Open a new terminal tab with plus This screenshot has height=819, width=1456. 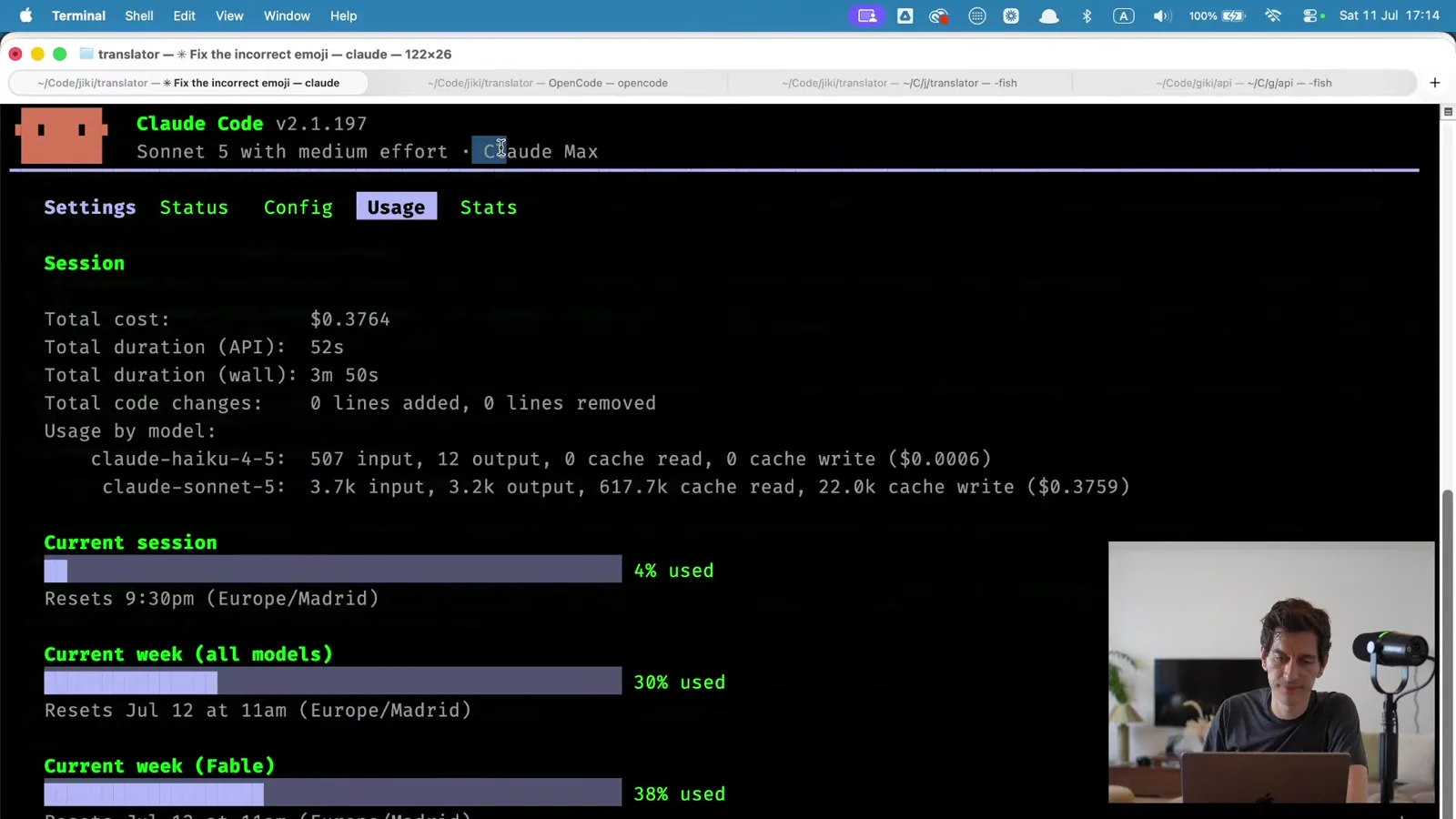1435,83
